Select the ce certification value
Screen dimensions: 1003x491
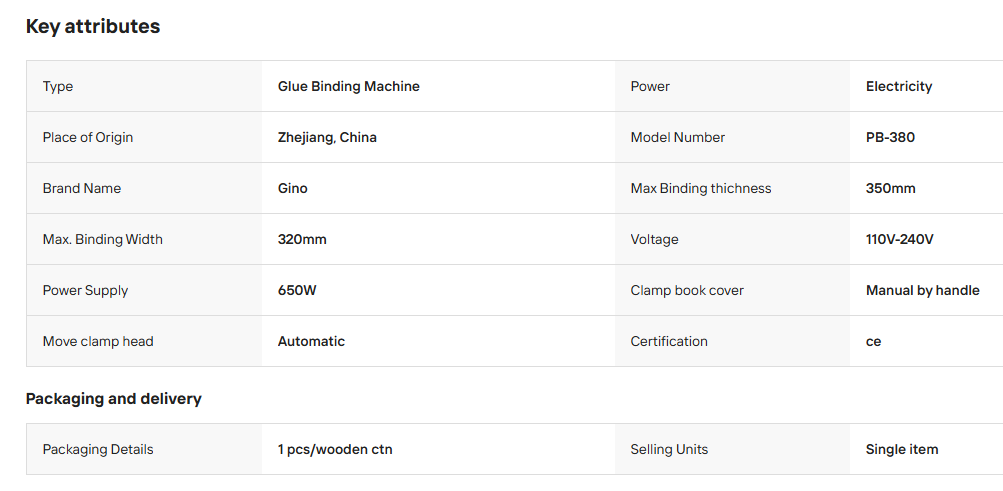(x=873, y=341)
